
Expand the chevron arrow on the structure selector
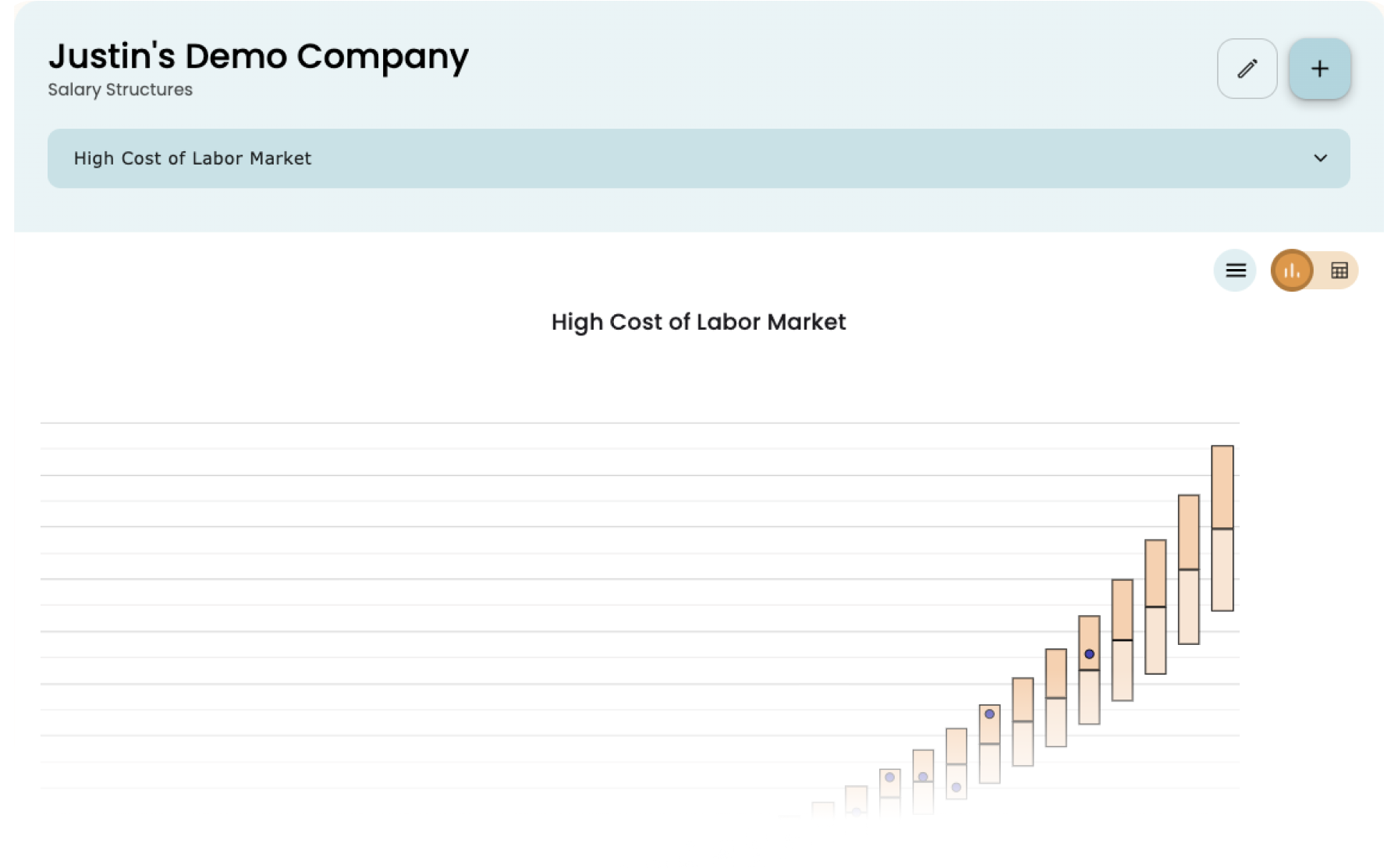(1320, 158)
